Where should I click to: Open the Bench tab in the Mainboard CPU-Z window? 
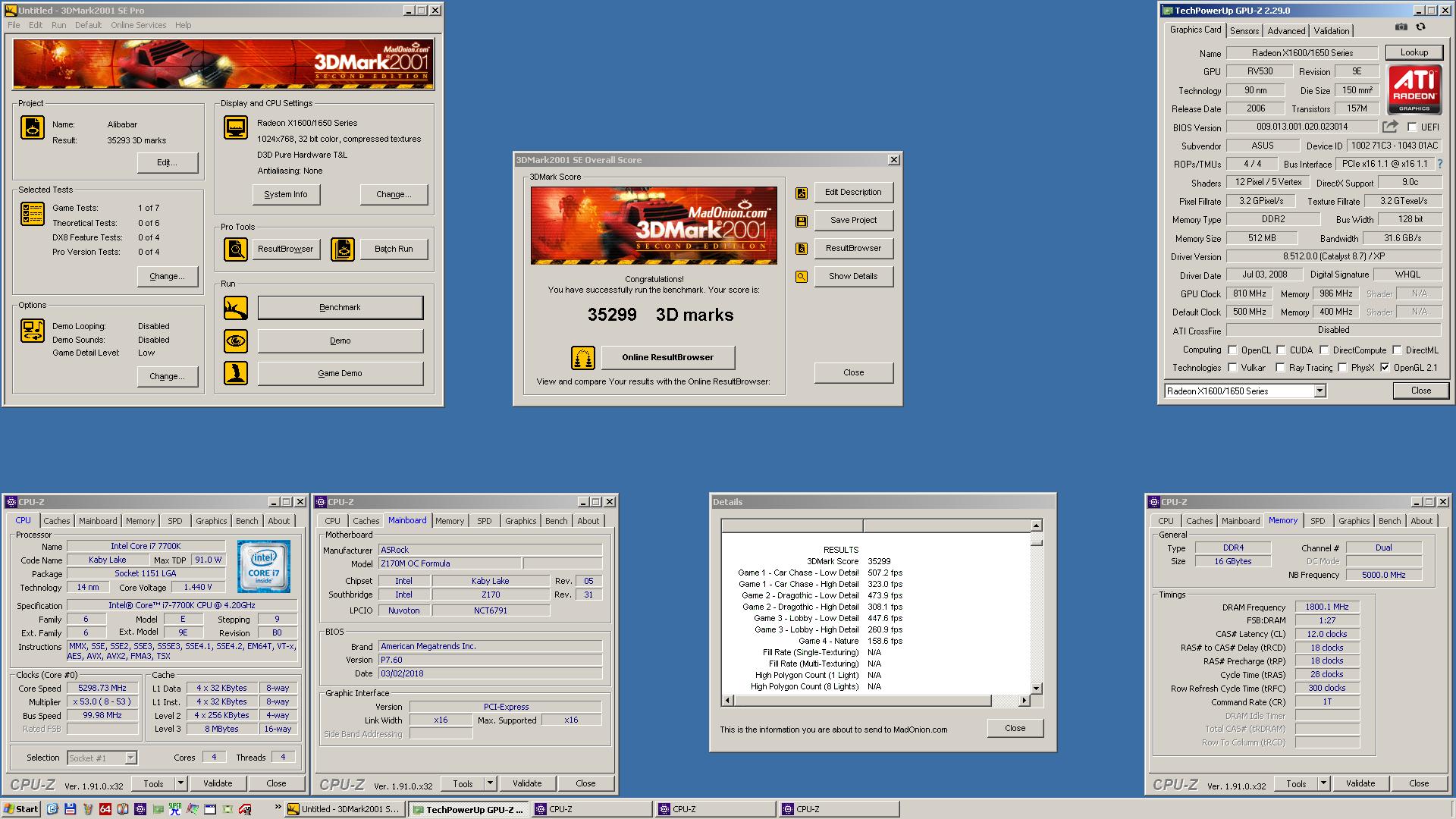tap(556, 521)
